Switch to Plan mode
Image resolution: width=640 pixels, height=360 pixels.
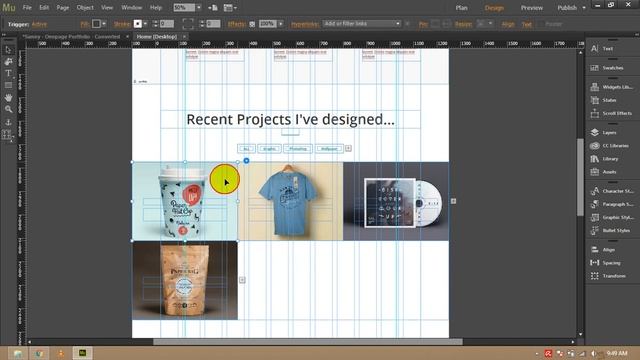point(462,8)
